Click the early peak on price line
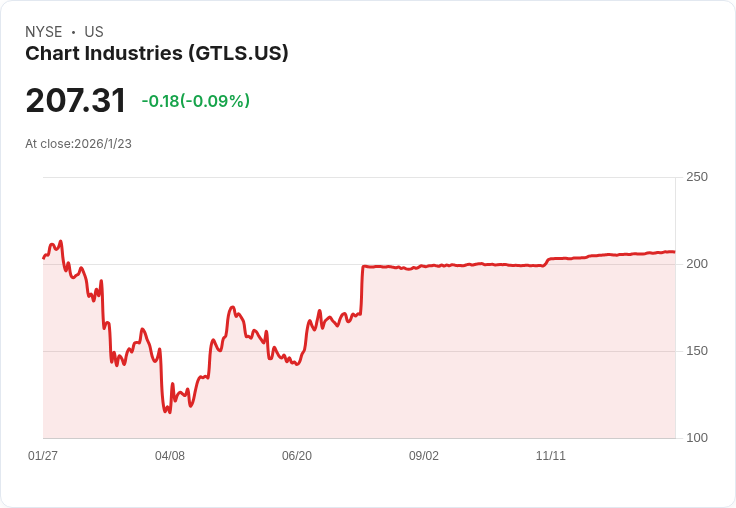The width and height of the screenshot is (736, 508). tap(61, 241)
